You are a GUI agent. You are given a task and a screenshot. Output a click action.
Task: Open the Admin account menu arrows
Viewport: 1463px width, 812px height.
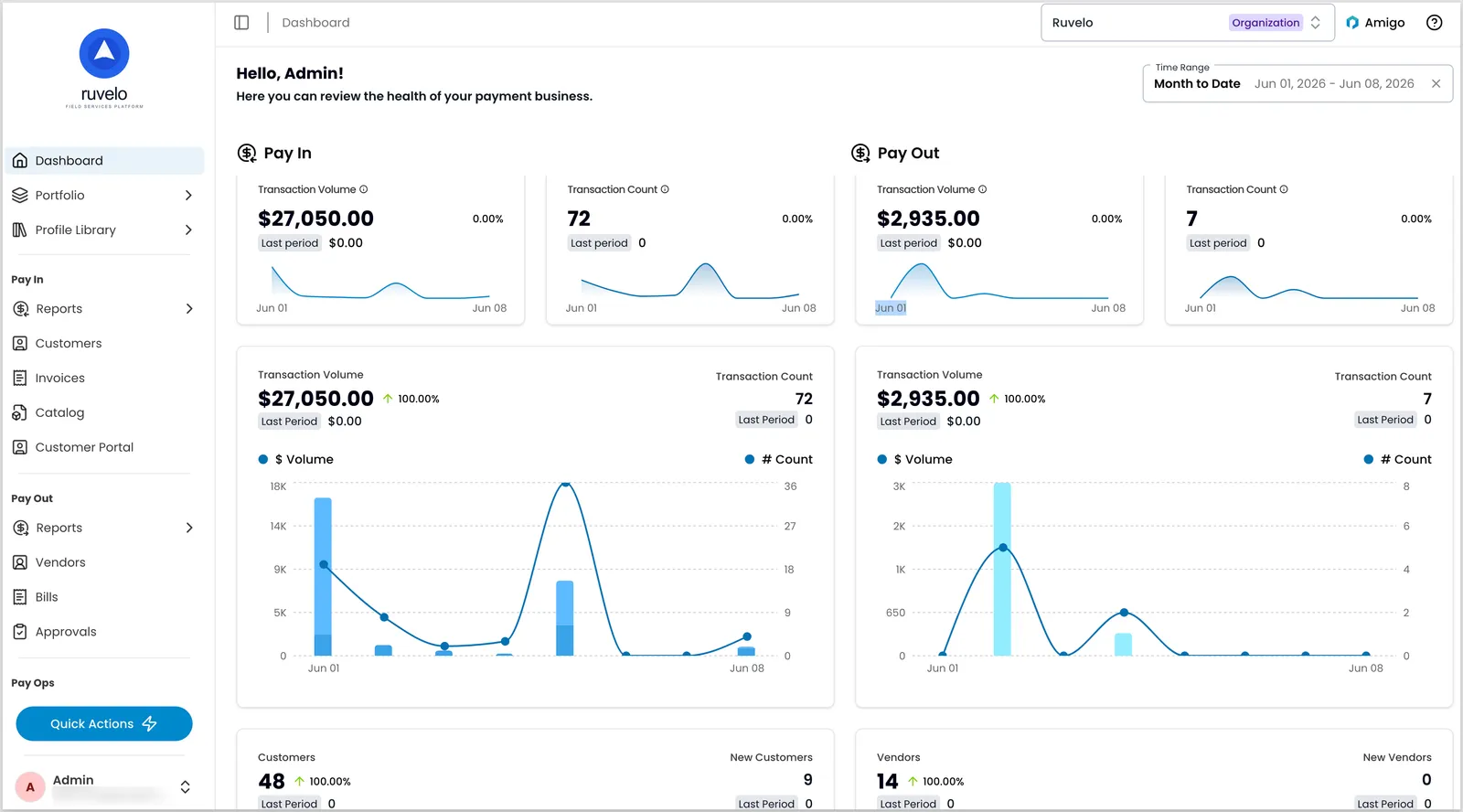[185, 786]
